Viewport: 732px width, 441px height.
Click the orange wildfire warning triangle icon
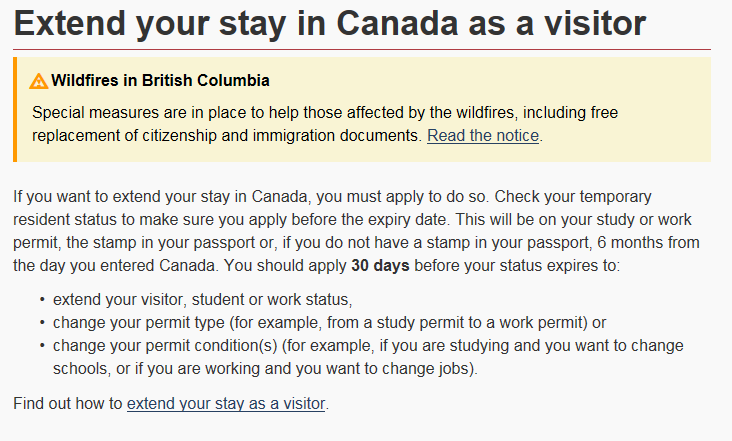tap(38, 81)
